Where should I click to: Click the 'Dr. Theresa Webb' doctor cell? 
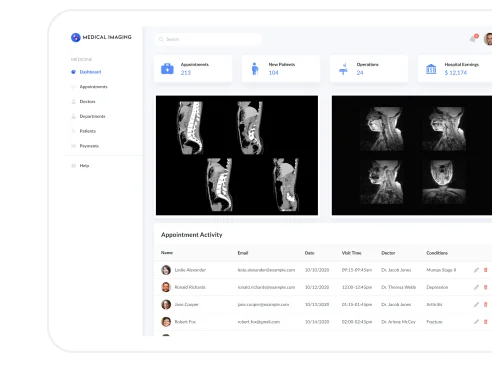398,287
